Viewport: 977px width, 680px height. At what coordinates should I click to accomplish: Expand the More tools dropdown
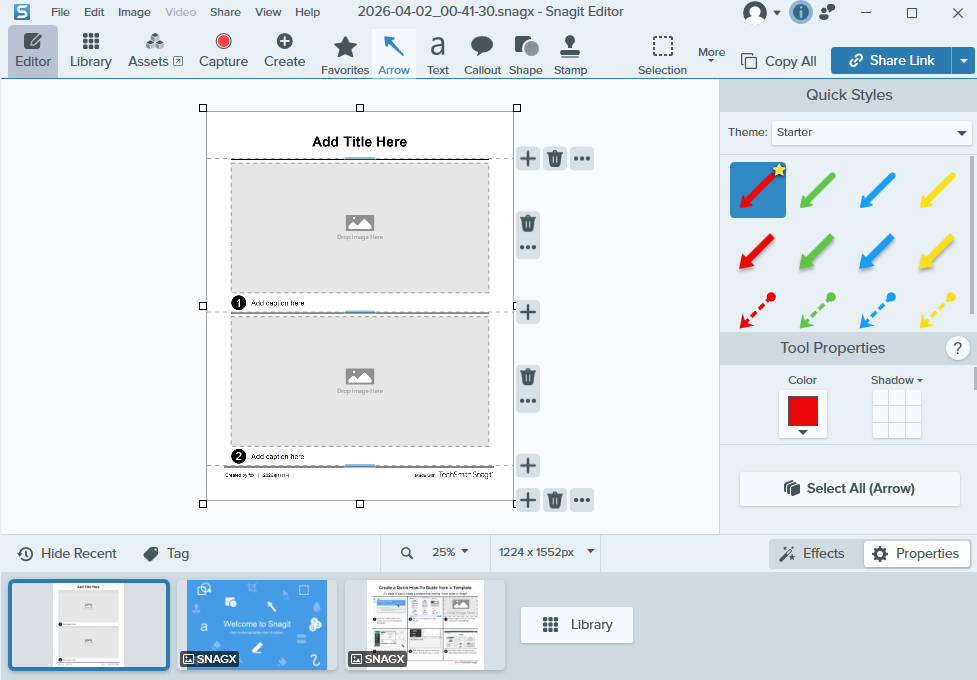click(x=711, y=55)
